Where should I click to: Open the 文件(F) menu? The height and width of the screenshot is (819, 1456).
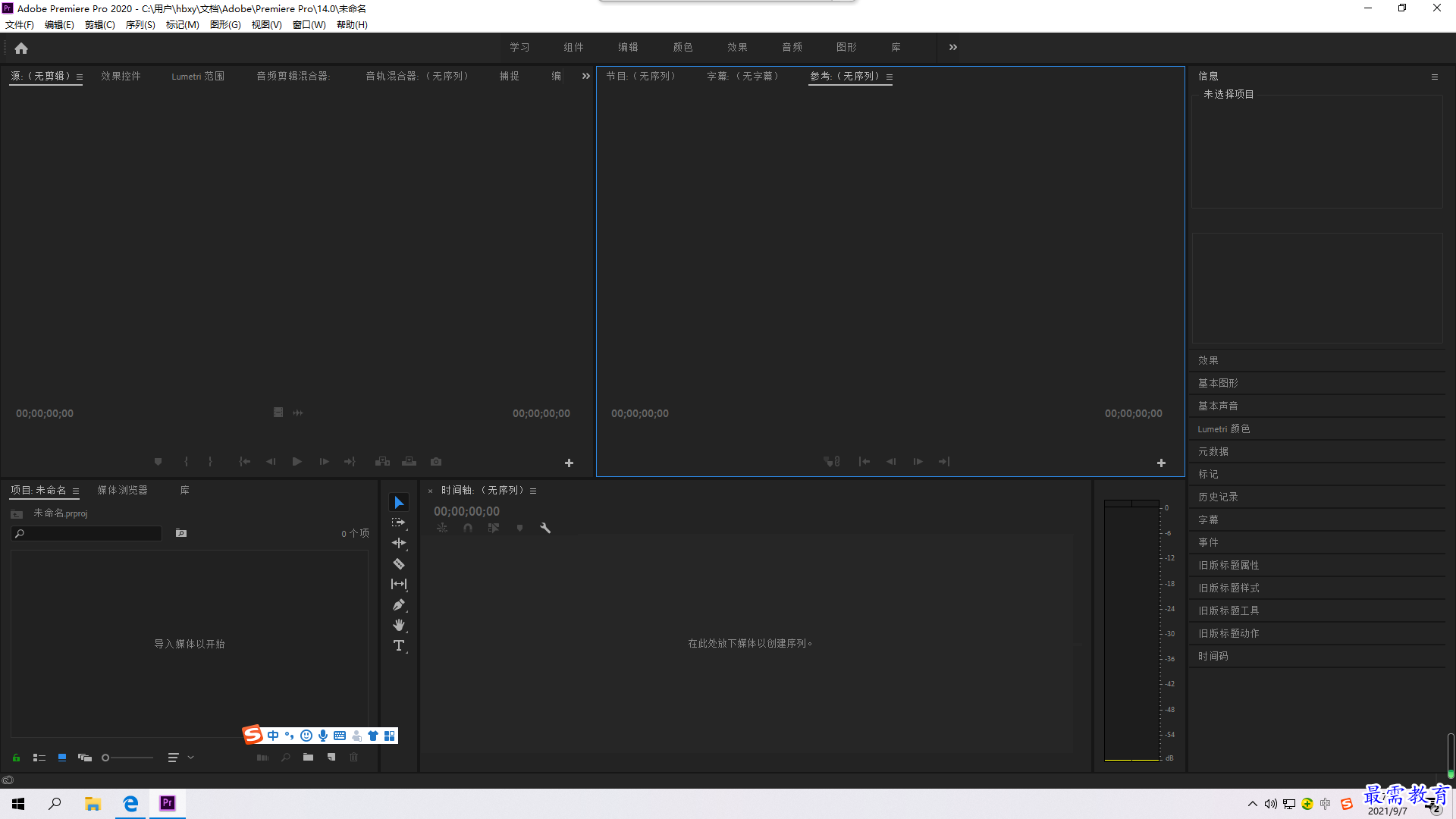pyautogui.click(x=20, y=25)
